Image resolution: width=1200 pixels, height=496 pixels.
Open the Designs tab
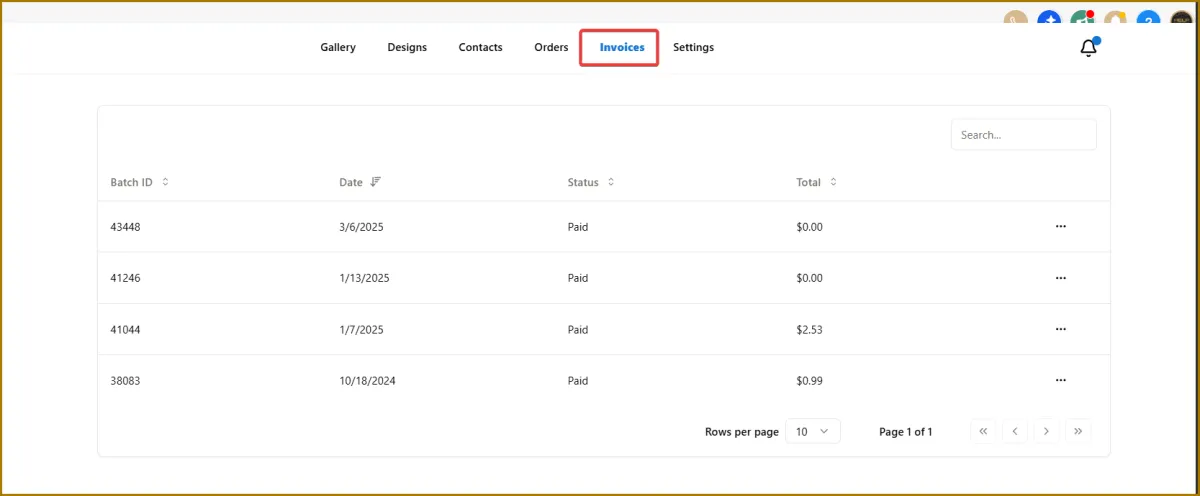[x=407, y=47]
